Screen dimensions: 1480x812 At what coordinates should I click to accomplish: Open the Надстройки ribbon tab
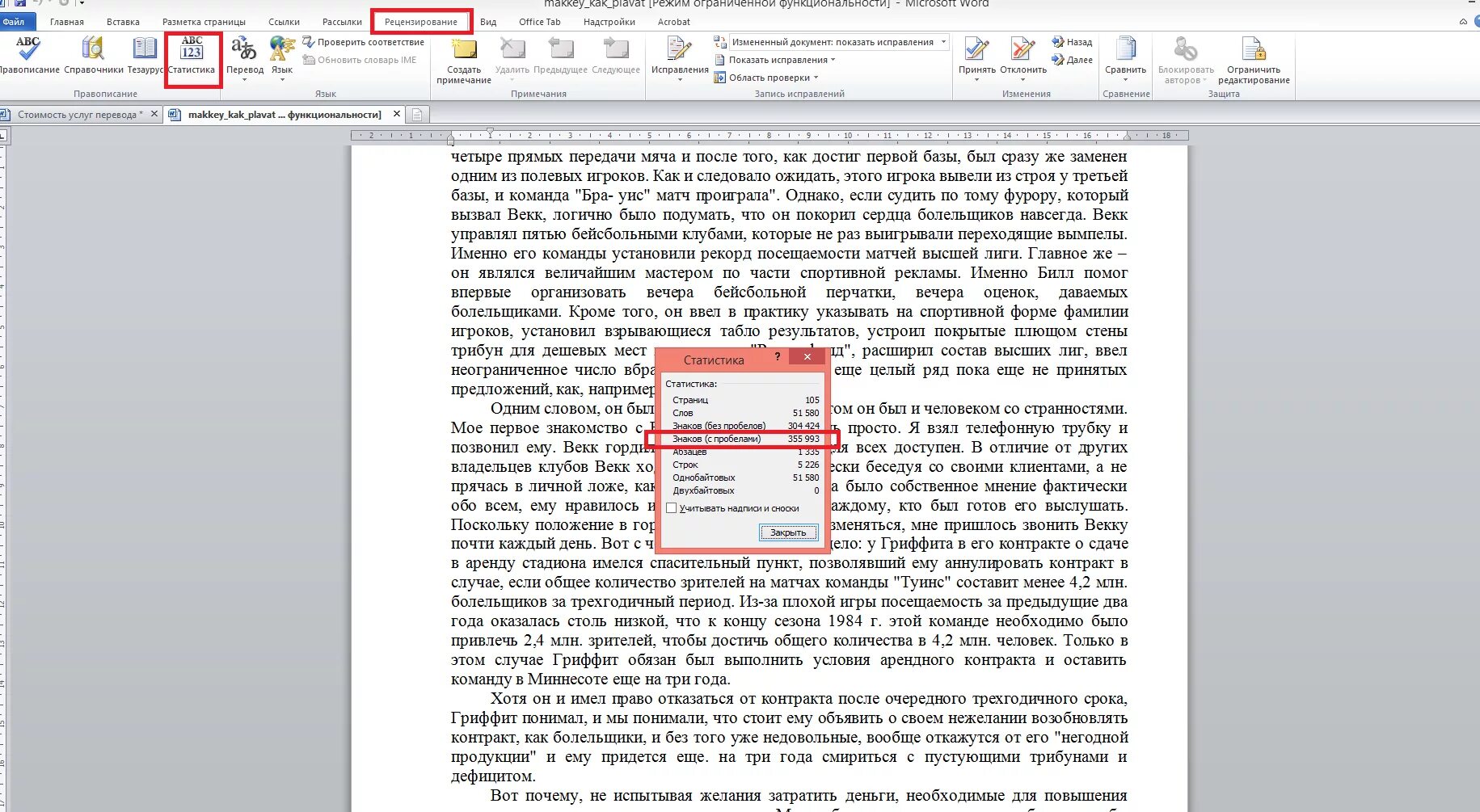(x=609, y=22)
